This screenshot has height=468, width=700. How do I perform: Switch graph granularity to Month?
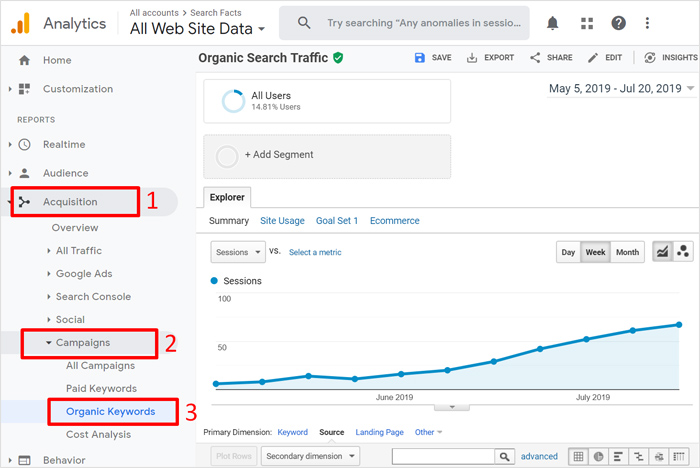click(627, 252)
